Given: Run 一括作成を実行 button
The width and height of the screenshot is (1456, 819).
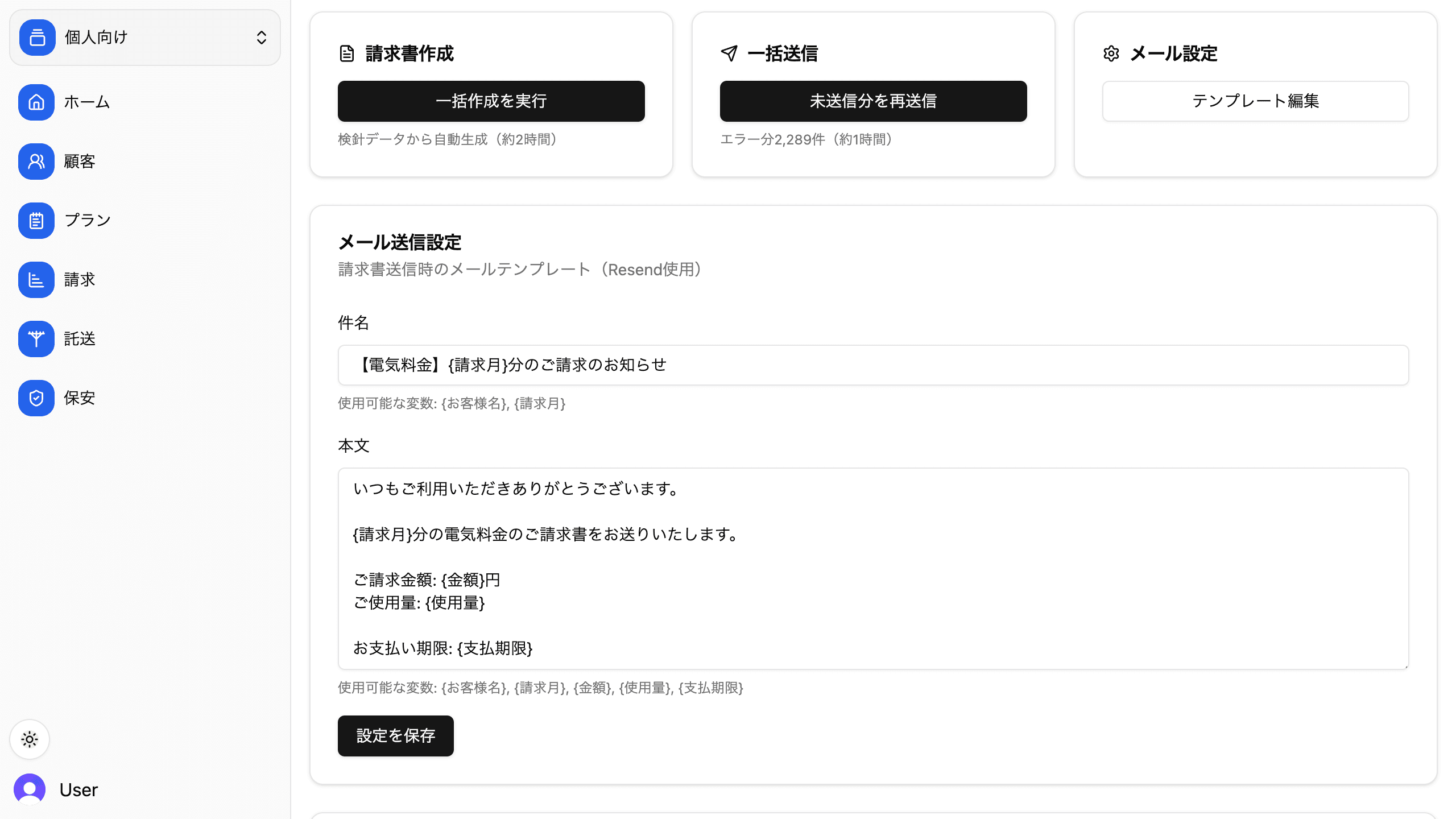Looking at the screenshot, I should coord(491,101).
